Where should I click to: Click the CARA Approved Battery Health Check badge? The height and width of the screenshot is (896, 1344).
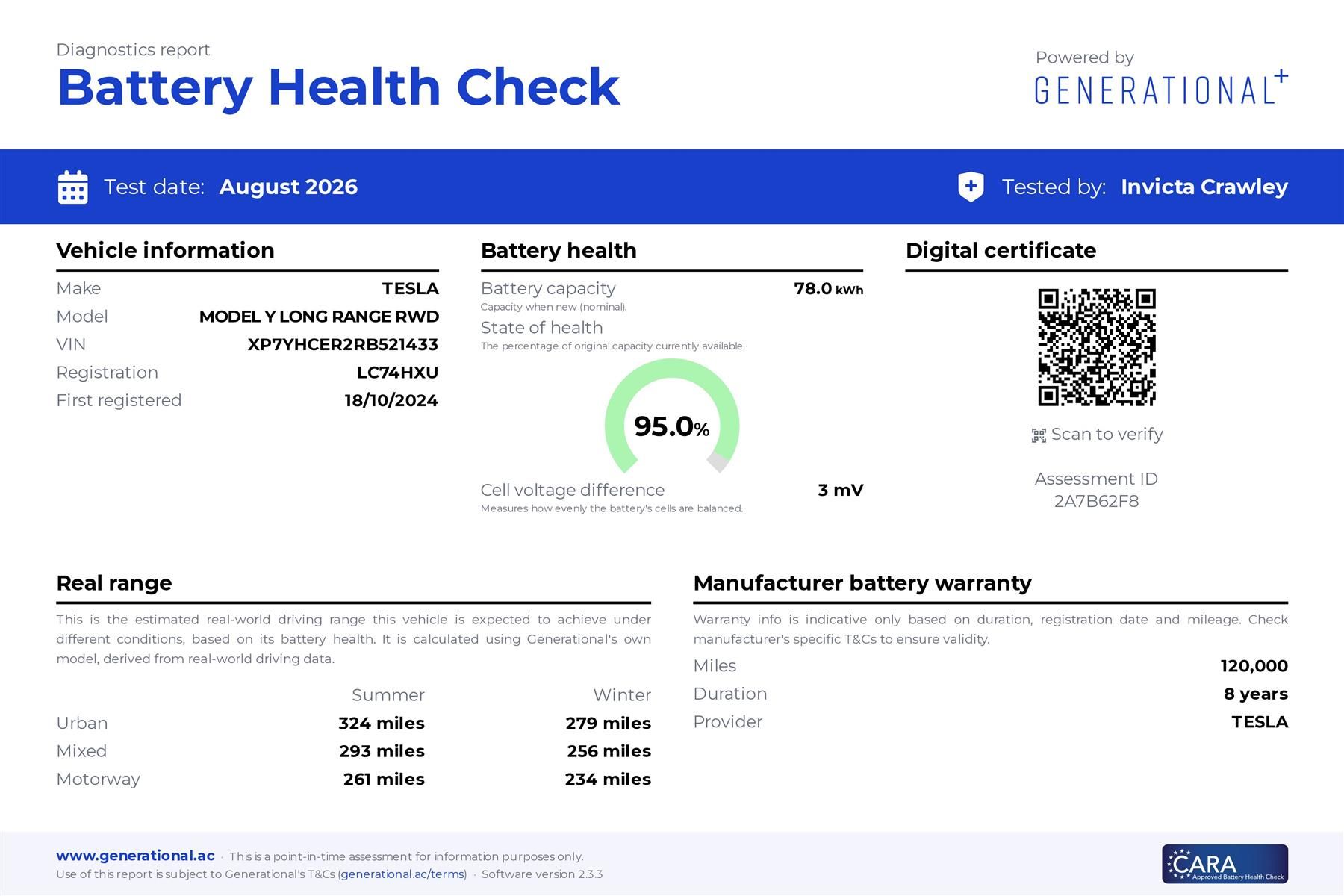tap(1225, 864)
